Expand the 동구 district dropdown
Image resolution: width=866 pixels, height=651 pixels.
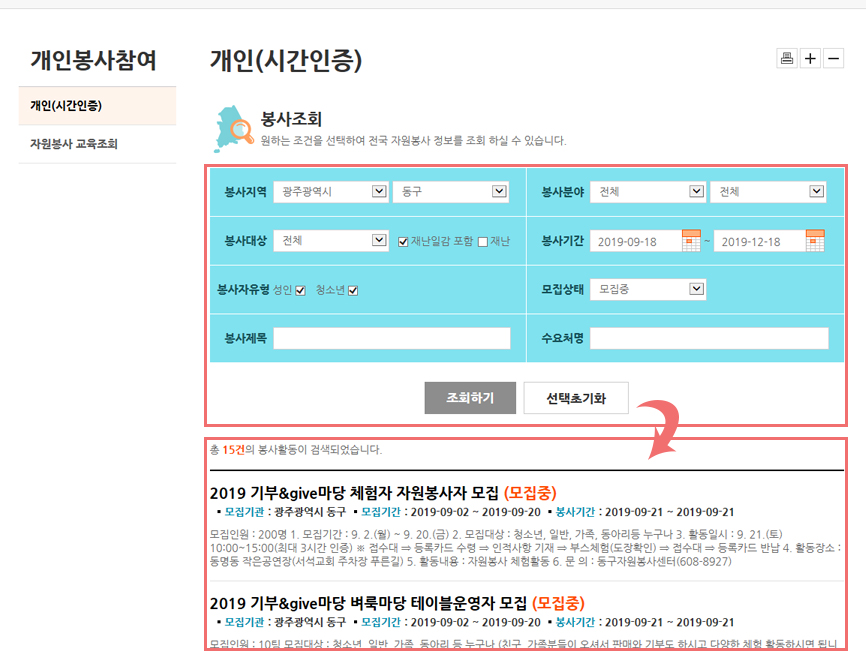click(452, 192)
